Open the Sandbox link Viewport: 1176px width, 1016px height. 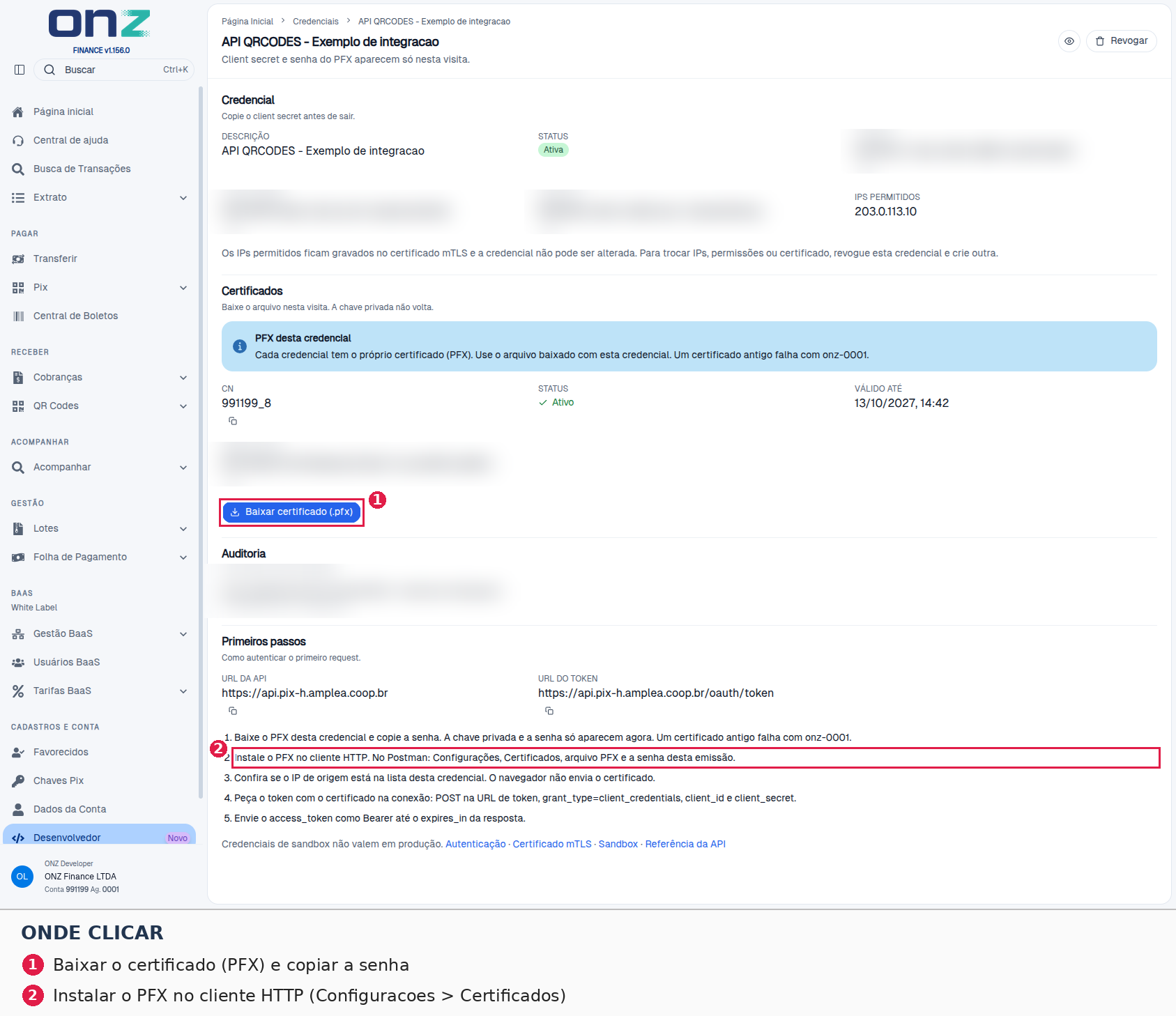pos(618,845)
